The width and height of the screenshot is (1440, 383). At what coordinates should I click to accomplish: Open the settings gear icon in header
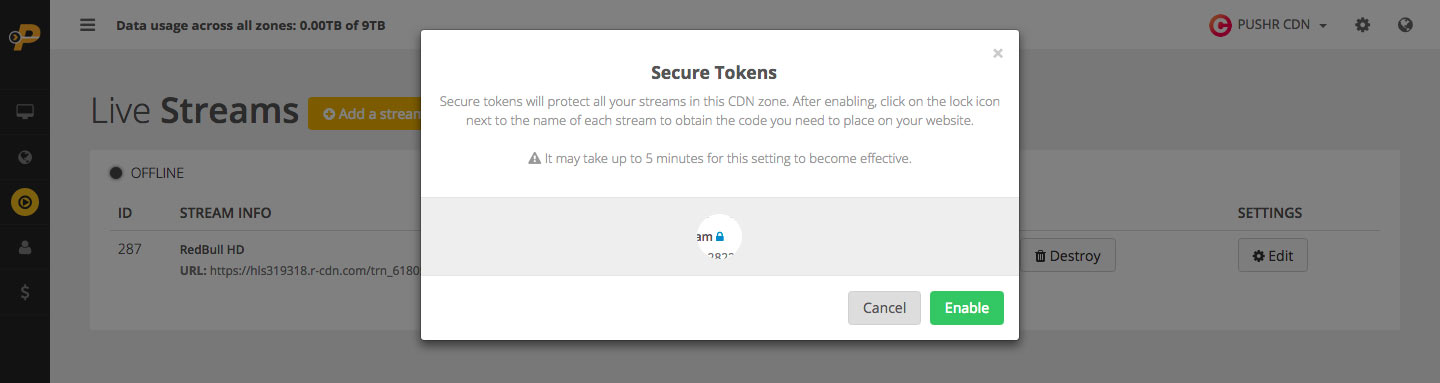[1362, 25]
